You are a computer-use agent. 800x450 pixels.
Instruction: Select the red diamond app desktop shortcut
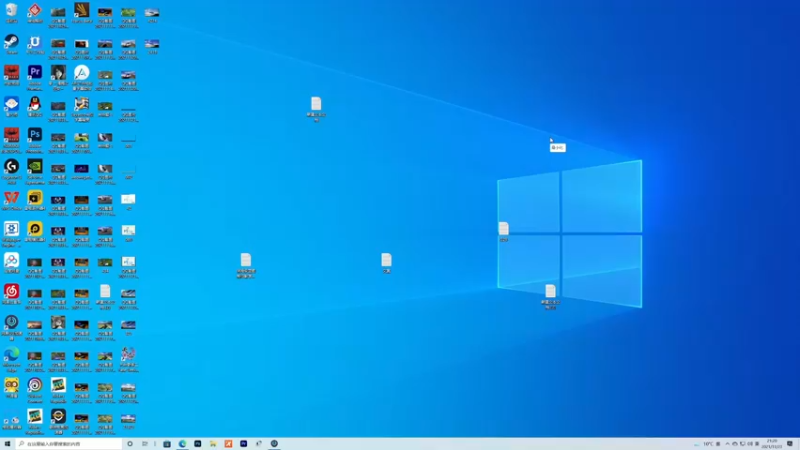pos(35,12)
